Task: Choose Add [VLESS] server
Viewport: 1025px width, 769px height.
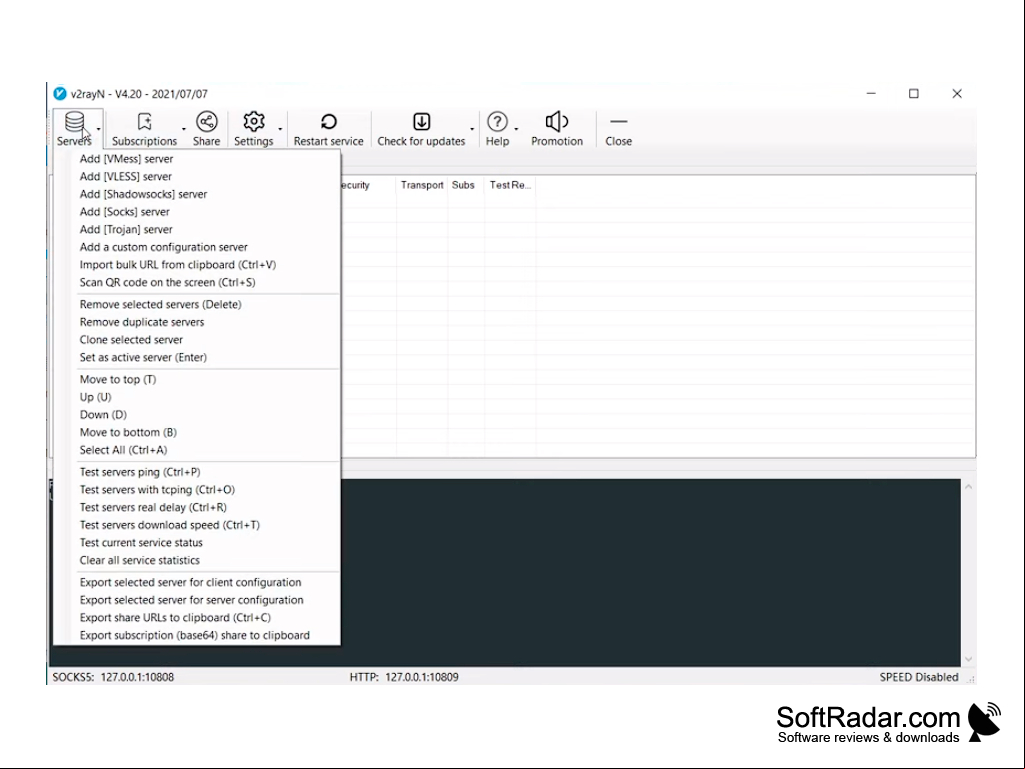Action: 197,177
